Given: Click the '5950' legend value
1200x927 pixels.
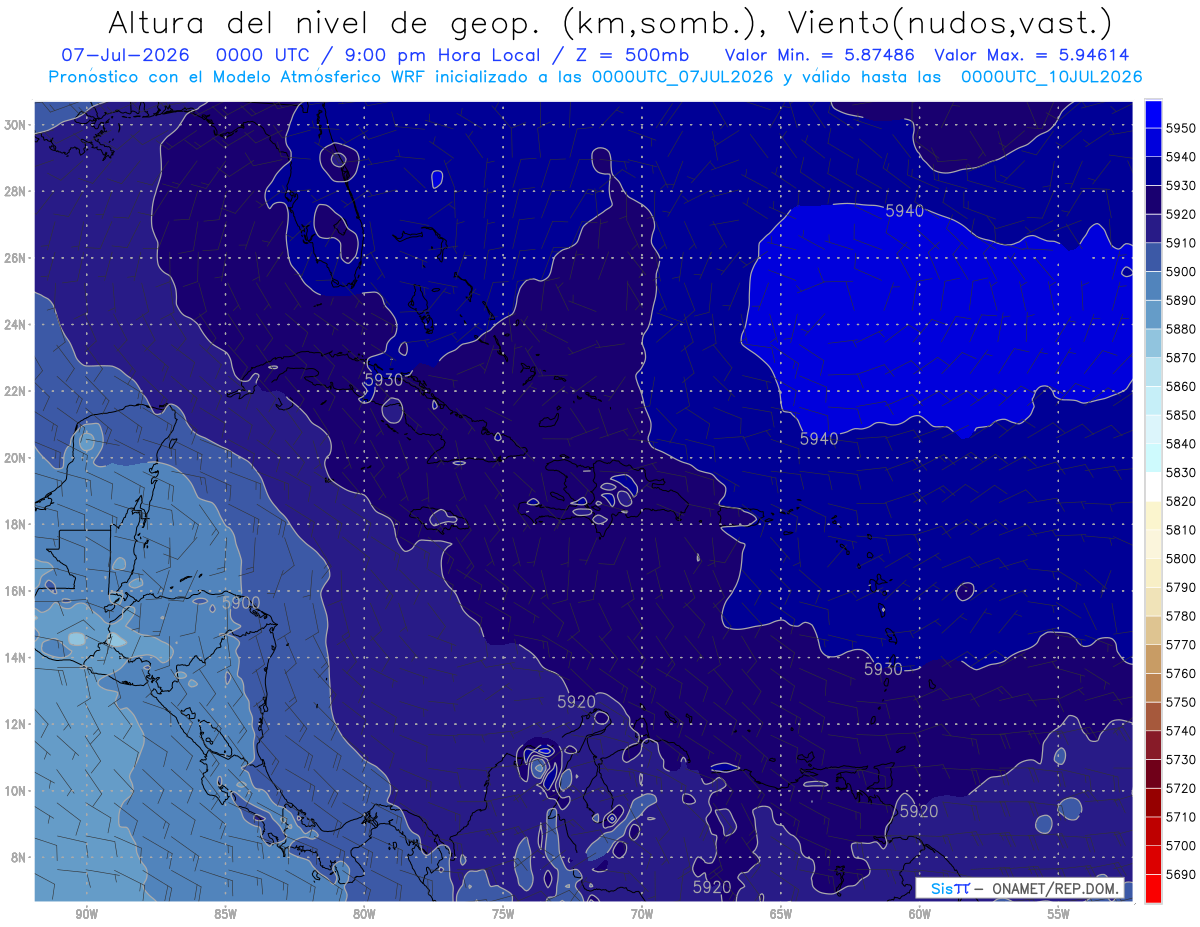Looking at the screenshot, I should point(1181,127).
